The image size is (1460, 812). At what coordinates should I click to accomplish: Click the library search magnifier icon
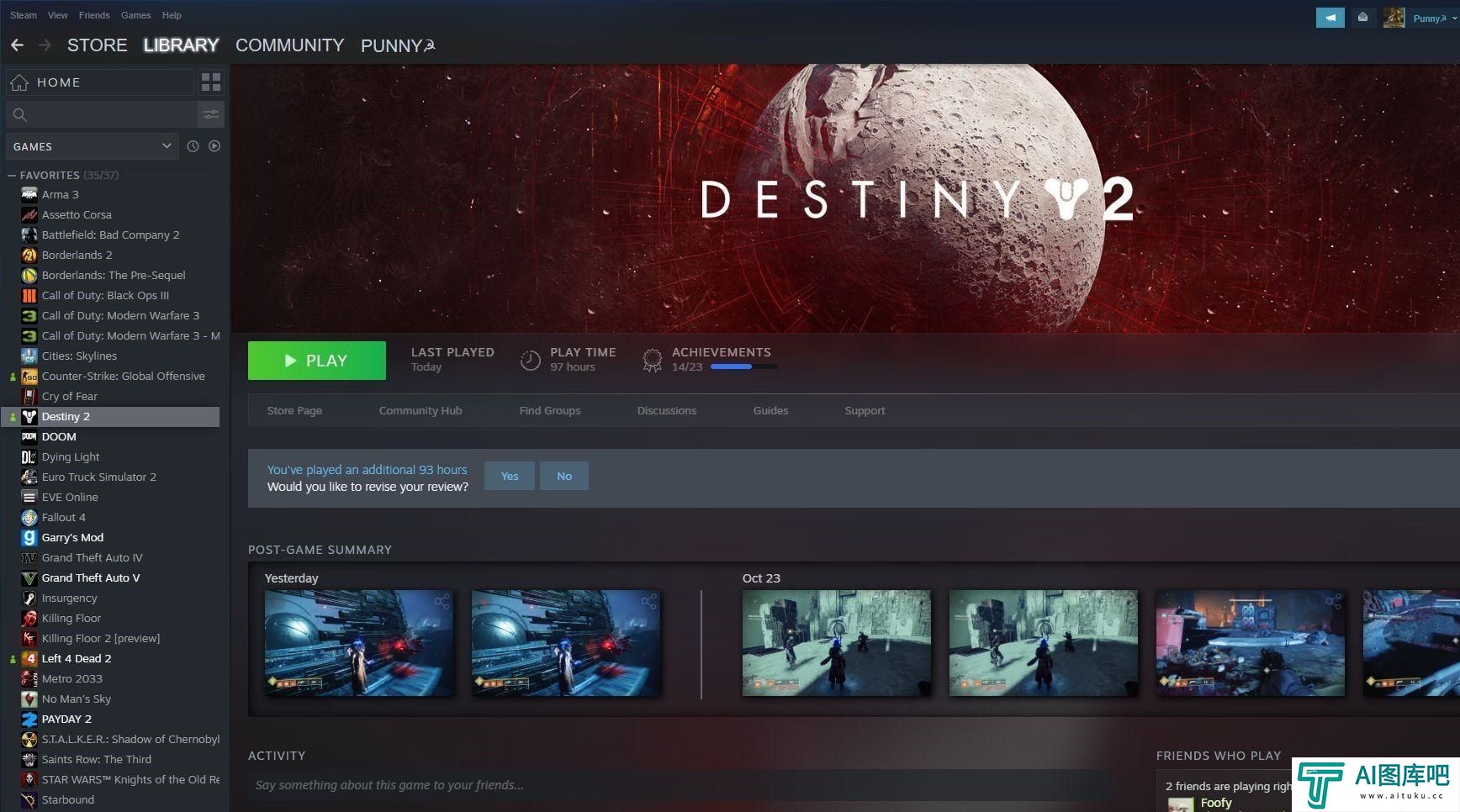point(20,114)
